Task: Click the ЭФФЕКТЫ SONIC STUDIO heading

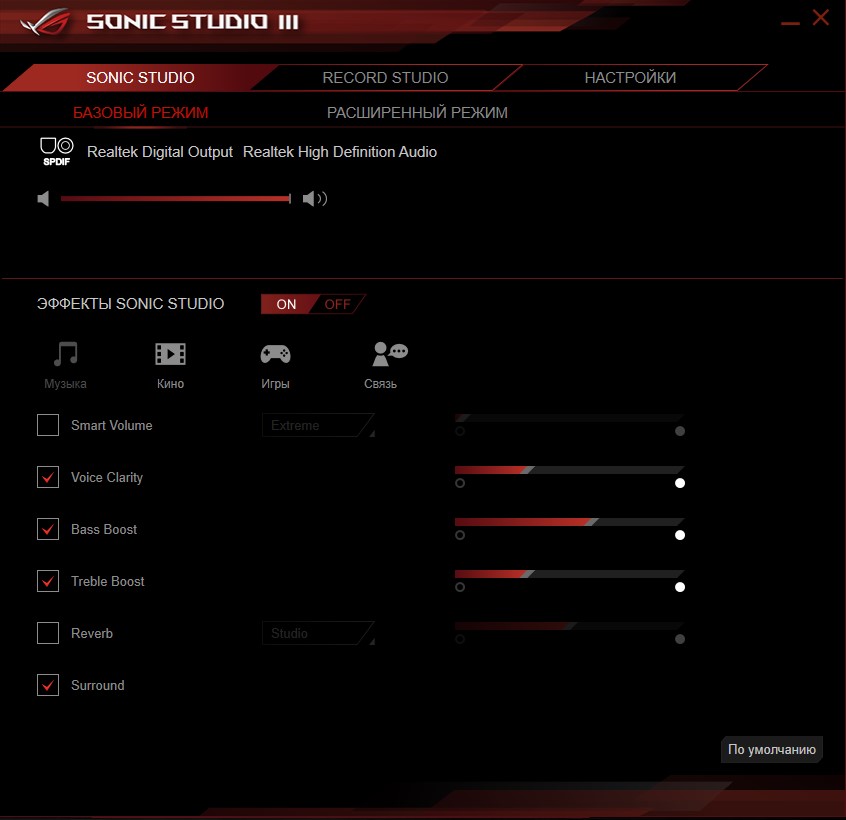Action: pyautogui.click(x=130, y=304)
